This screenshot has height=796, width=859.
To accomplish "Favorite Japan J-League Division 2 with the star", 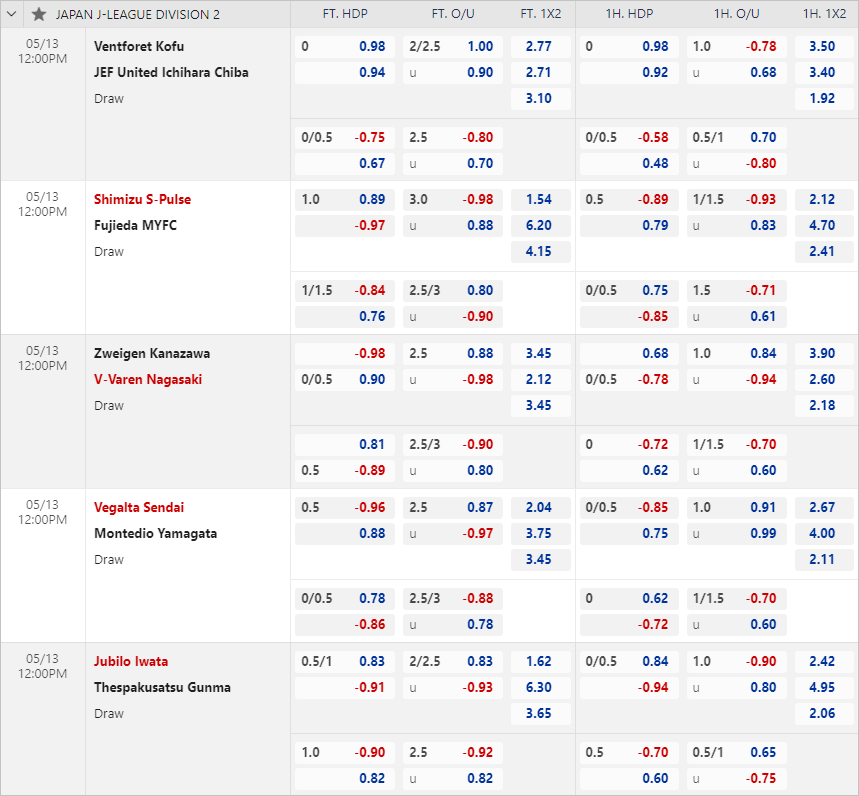I will coord(38,14).
